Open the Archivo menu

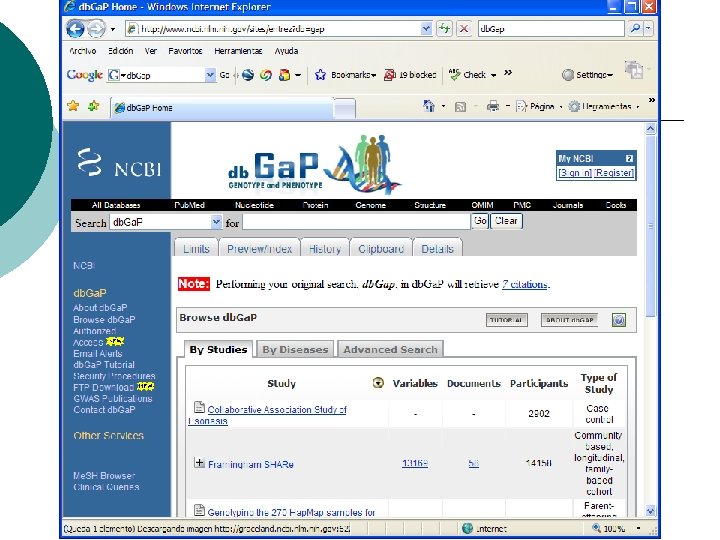pyautogui.click(x=83, y=51)
